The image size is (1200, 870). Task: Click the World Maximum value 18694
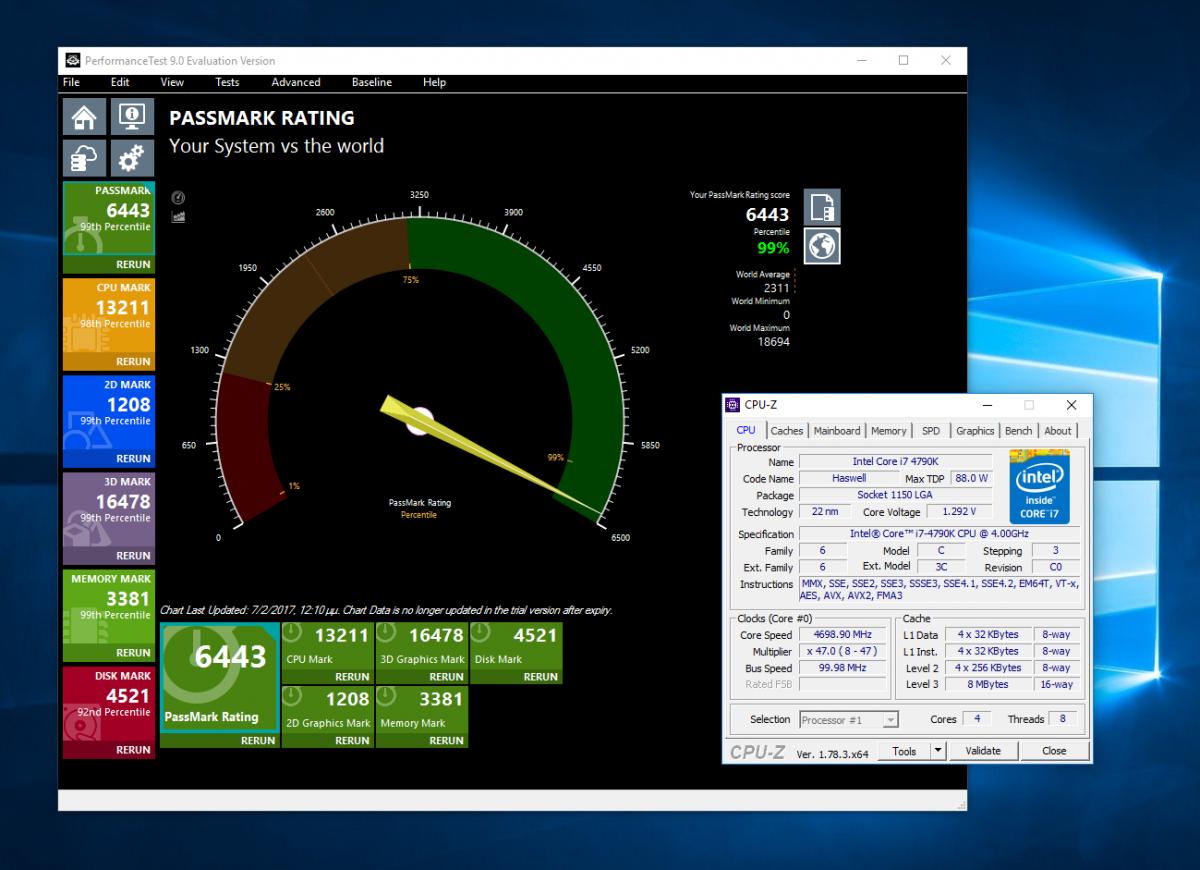(773, 341)
